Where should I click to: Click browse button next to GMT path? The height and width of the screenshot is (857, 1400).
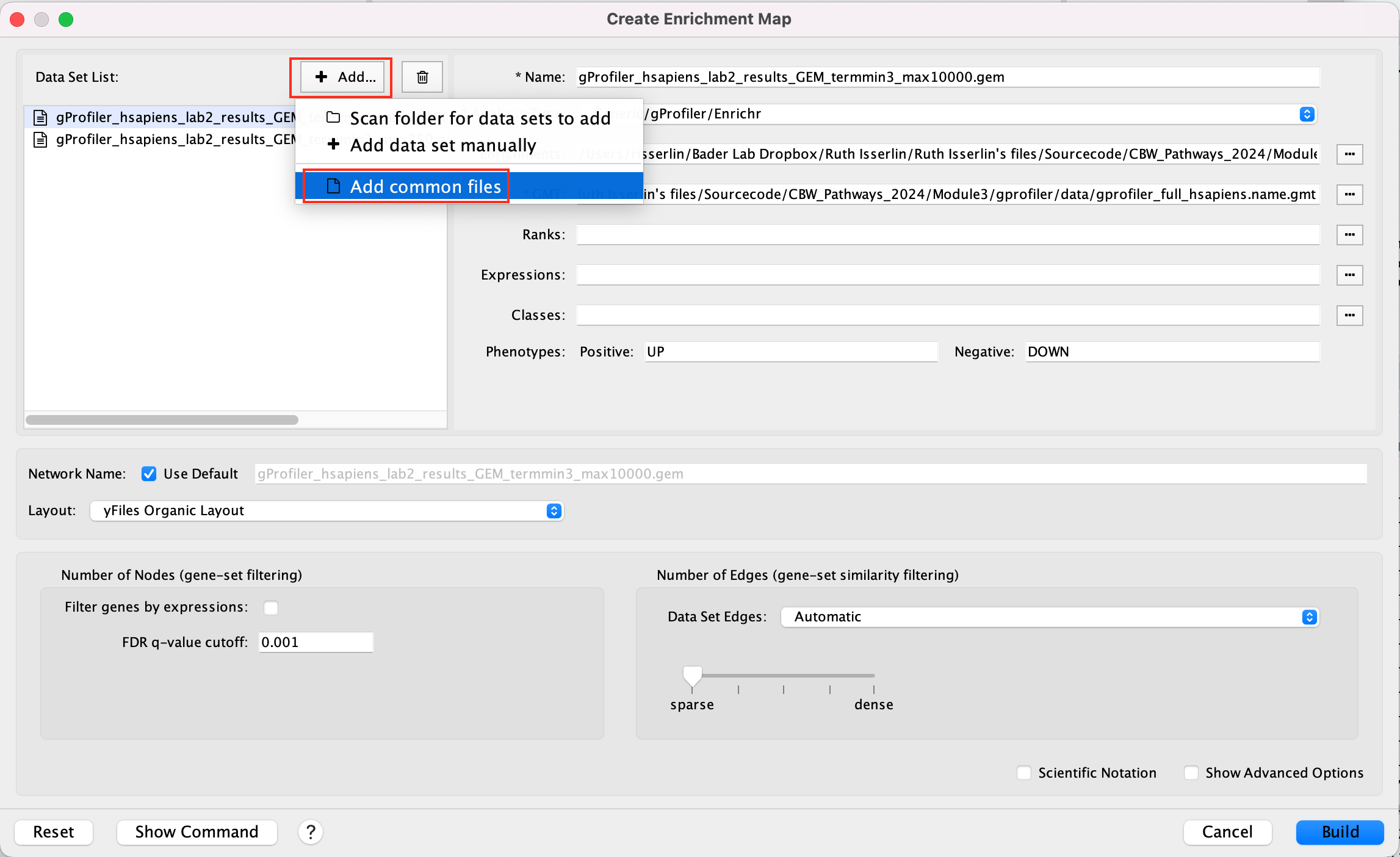[x=1349, y=194]
